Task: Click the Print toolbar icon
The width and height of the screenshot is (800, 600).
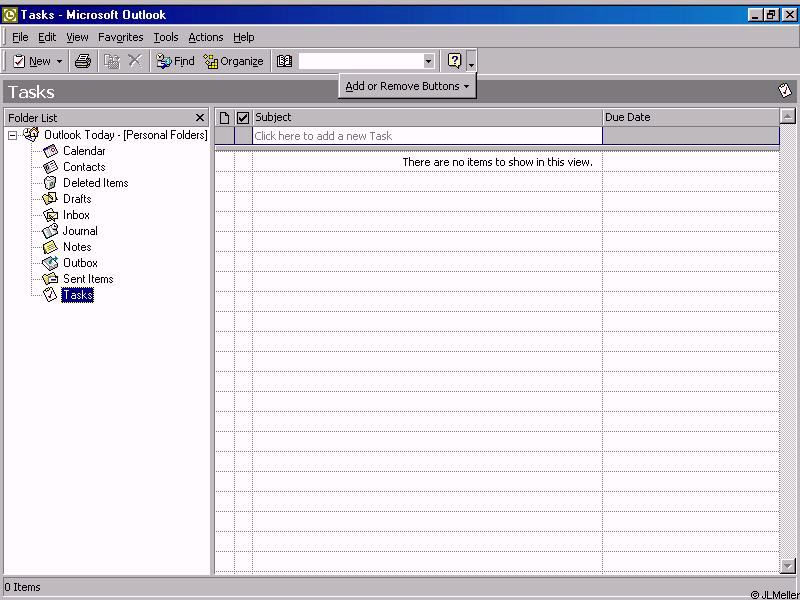Action: pyautogui.click(x=83, y=61)
